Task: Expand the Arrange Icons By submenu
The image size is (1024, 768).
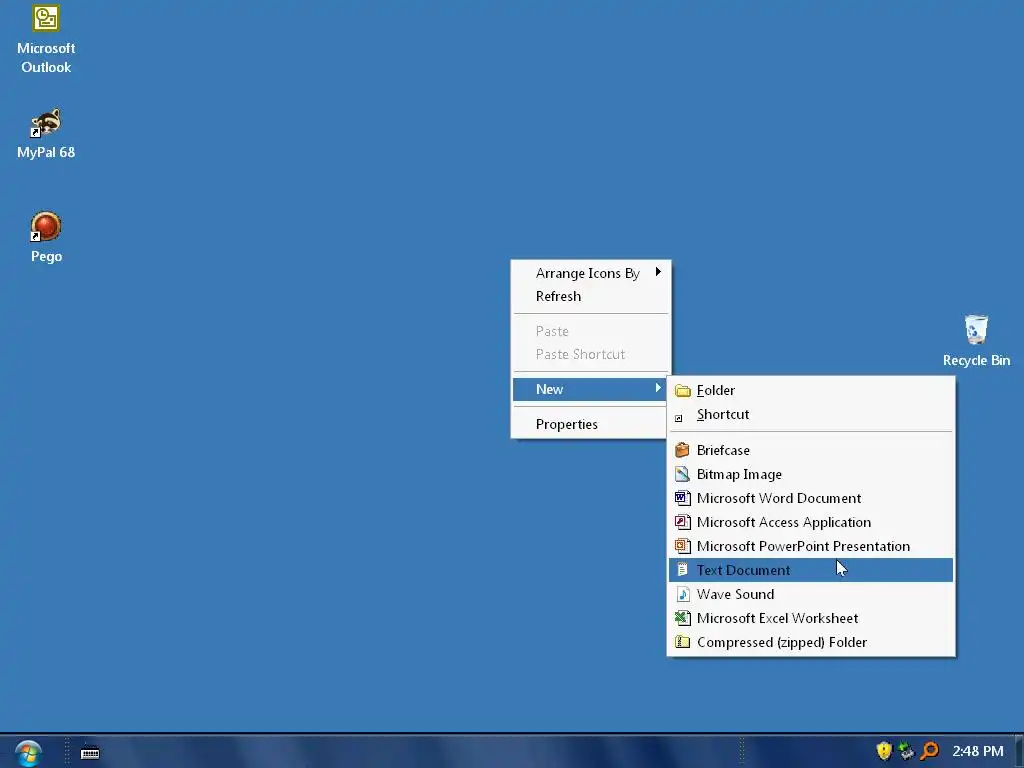Action: click(x=590, y=273)
